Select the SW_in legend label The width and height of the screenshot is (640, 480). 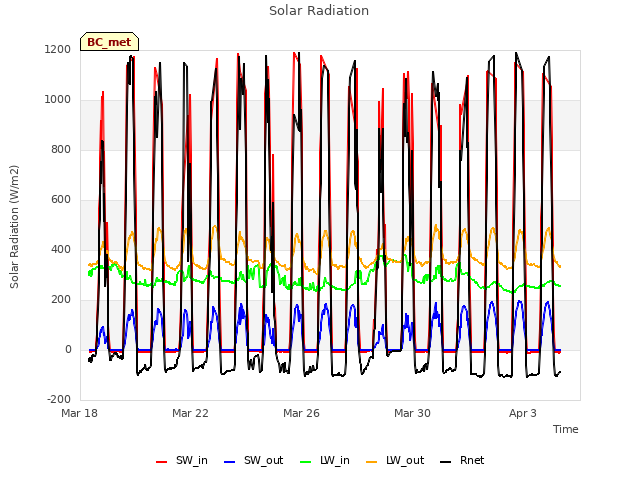(x=192, y=460)
